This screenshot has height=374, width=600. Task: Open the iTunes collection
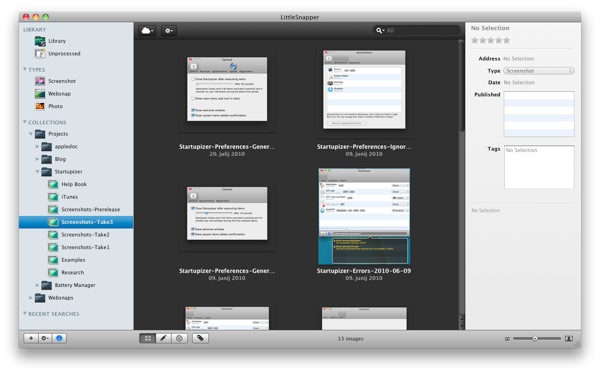tap(69, 197)
